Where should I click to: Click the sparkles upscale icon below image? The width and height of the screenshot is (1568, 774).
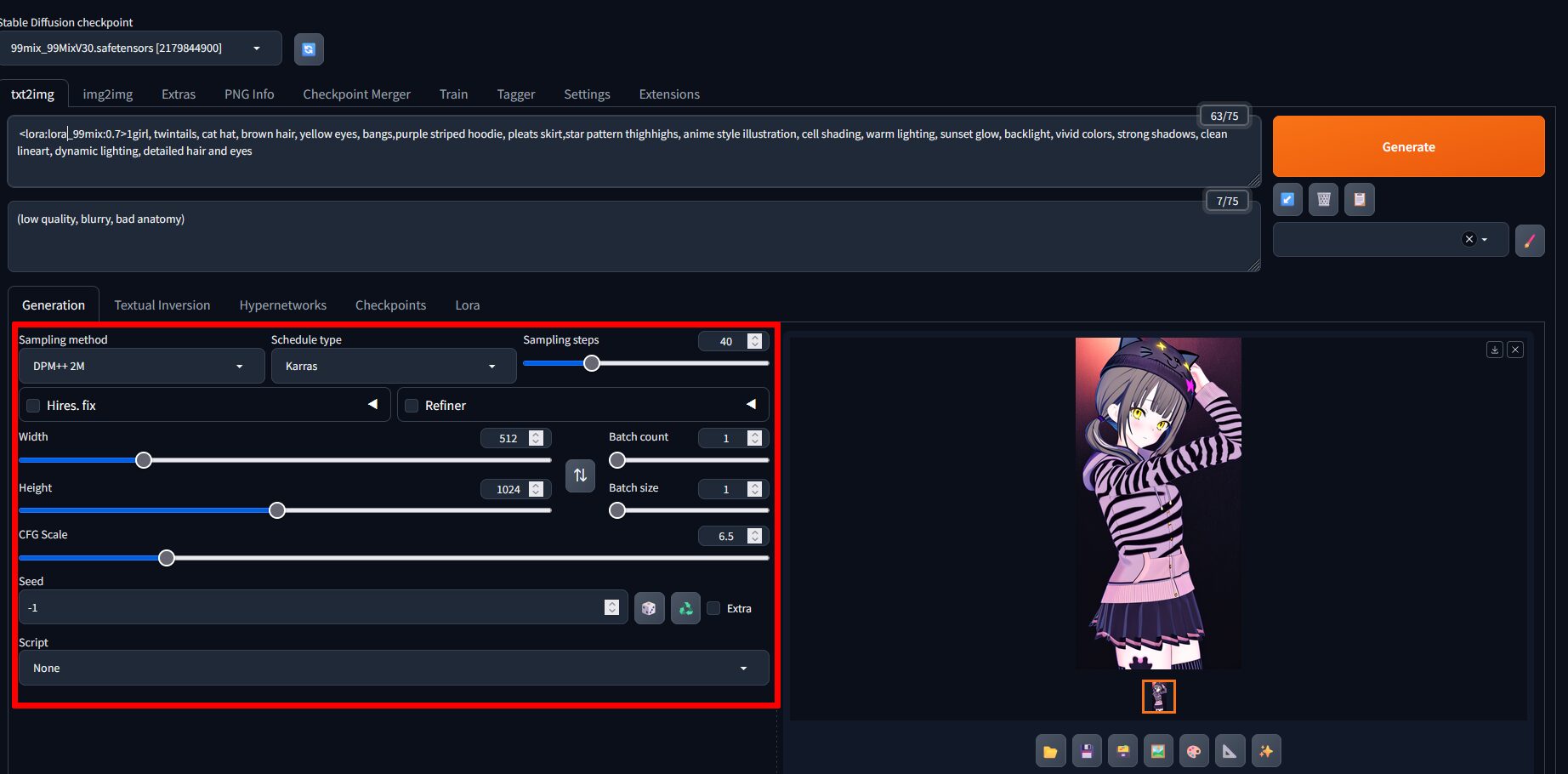[x=1265, y=751]
